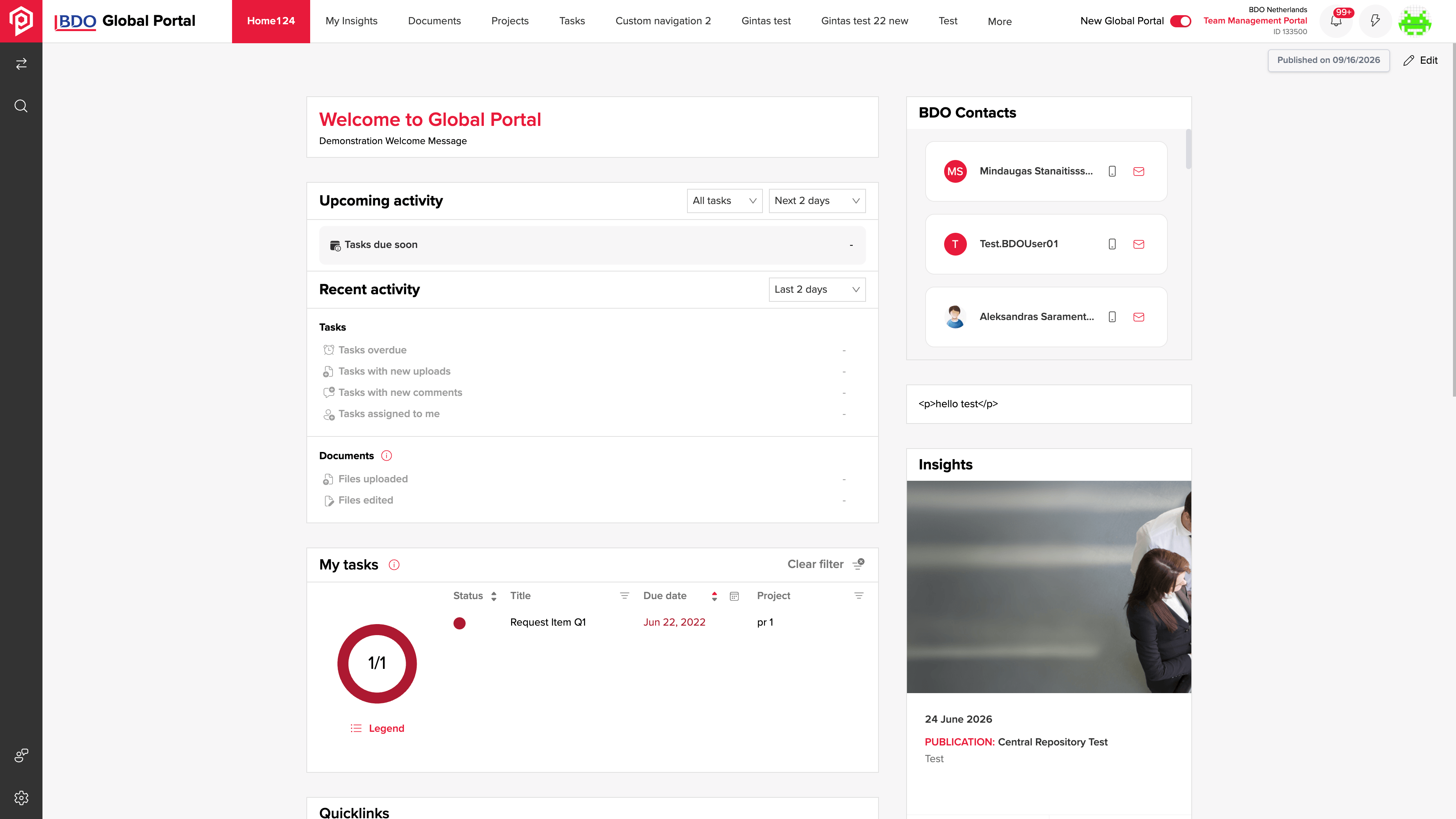The width and height of the screenshot is (1456, 819).
Task: Expand the Tasks due soon row
Action: 592,245
